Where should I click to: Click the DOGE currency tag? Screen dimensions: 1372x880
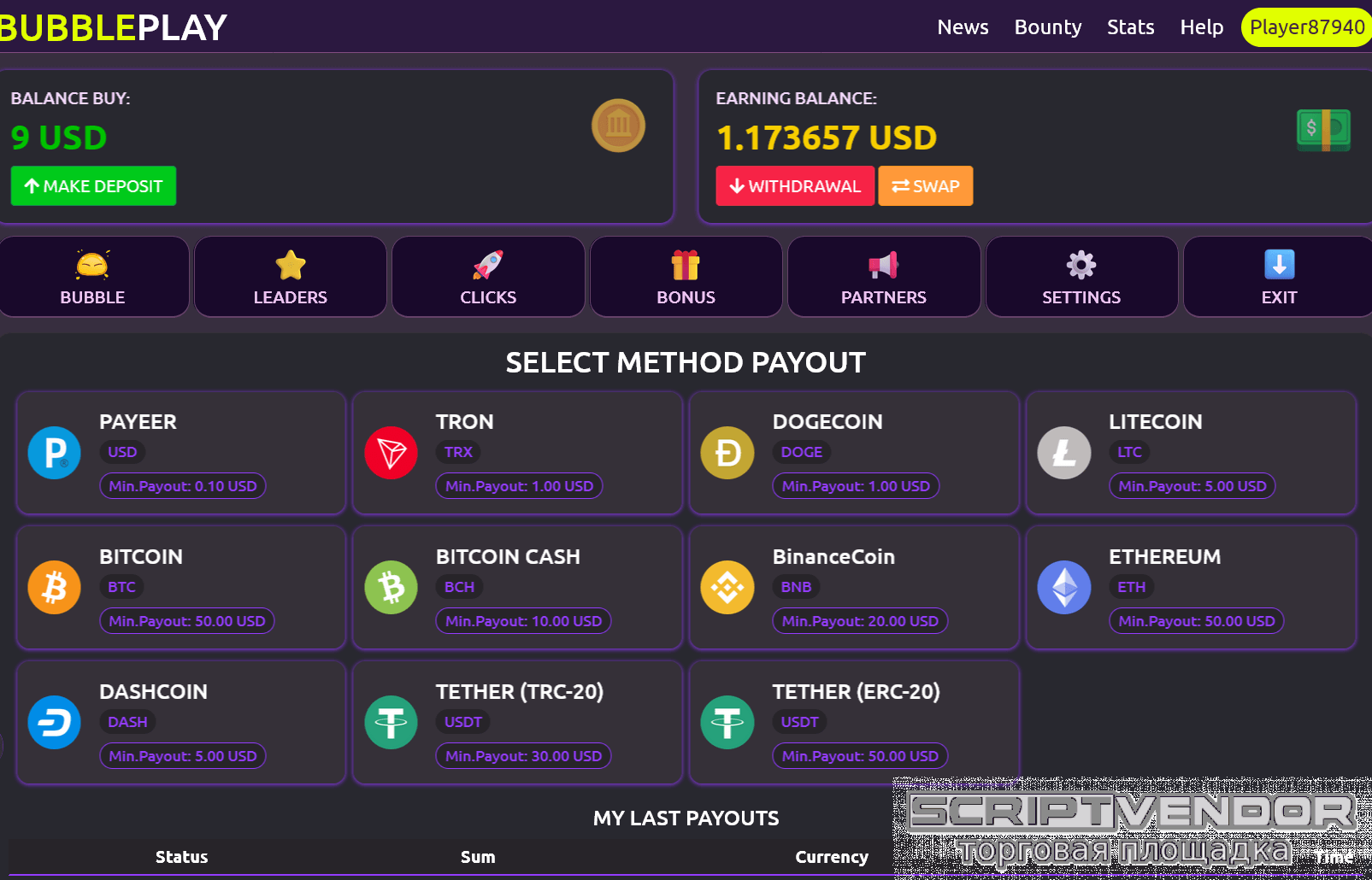802,452
